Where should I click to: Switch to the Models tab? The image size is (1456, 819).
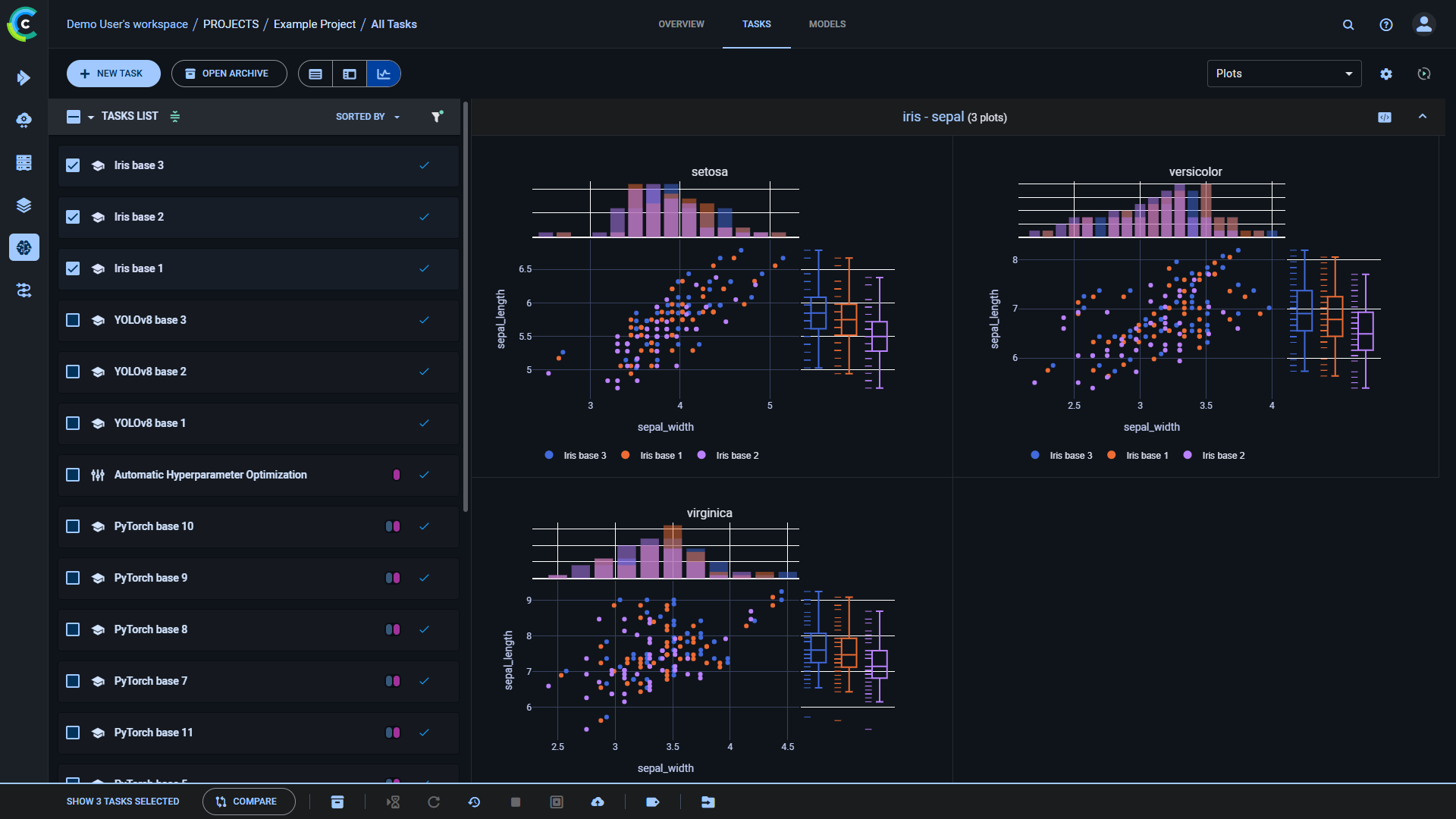click(827, 24)
